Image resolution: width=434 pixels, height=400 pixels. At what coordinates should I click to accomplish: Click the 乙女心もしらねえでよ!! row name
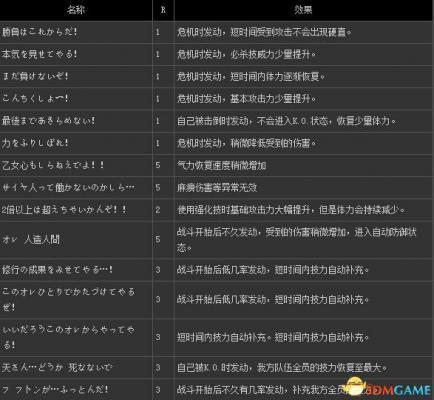coord(53,165)
